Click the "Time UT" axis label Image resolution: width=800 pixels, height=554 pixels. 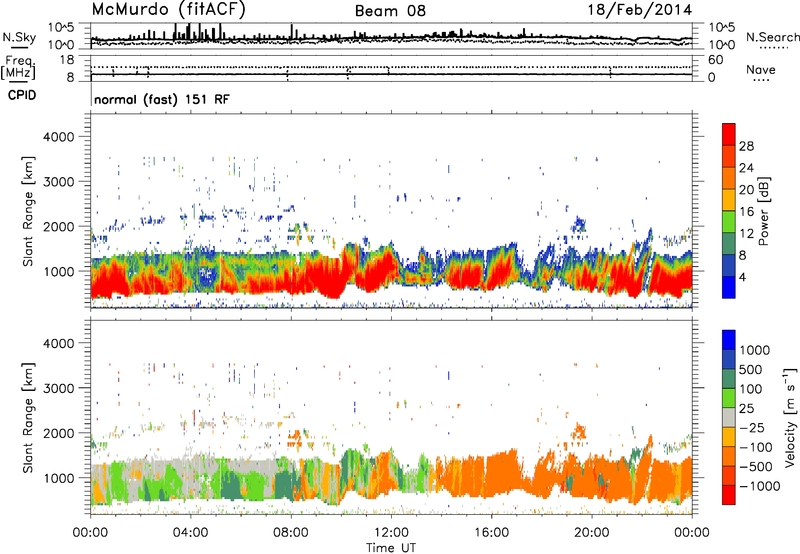391,548
